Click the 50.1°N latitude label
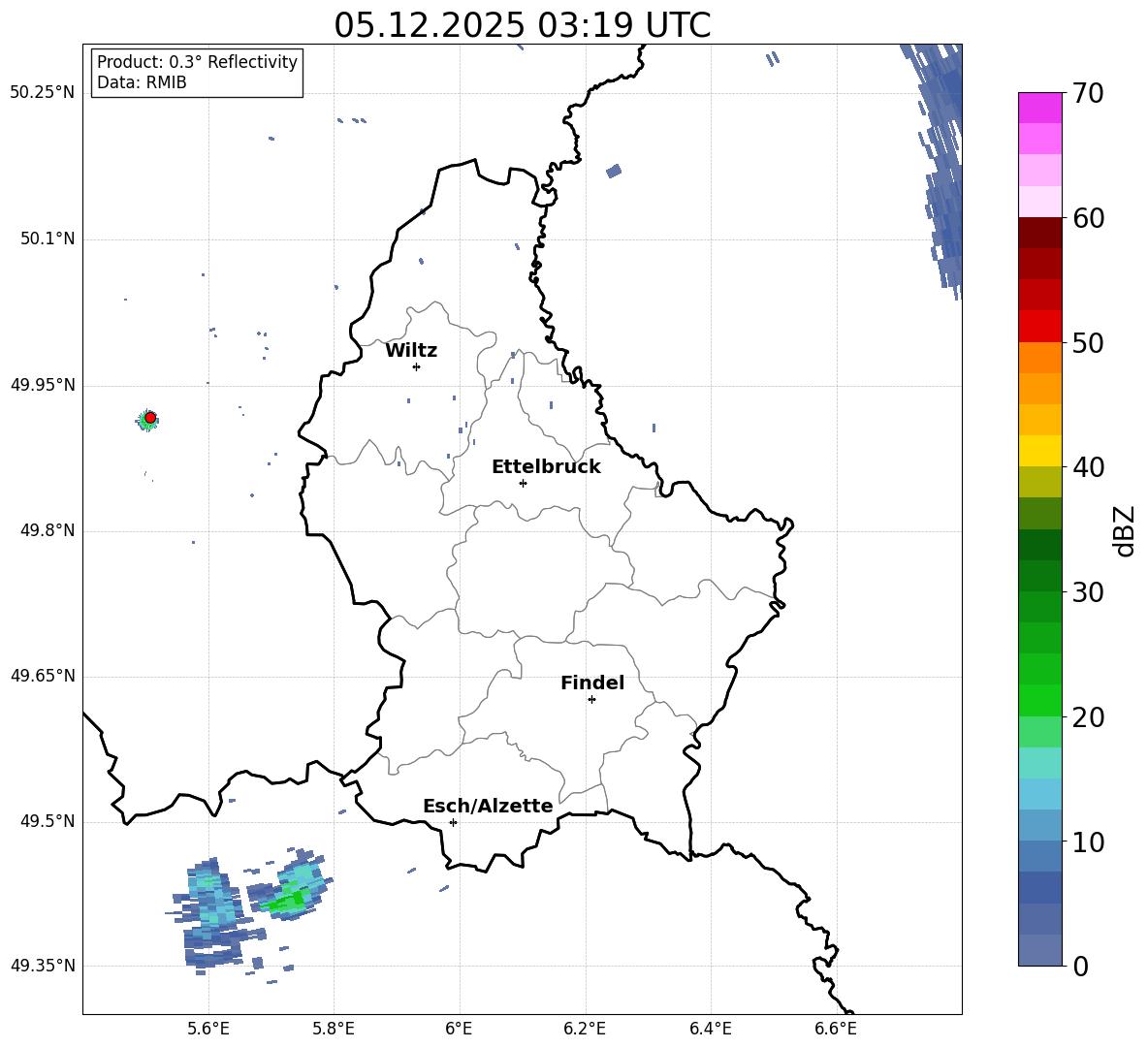Image resolution: width=1148 pixels, height=1048 pixels. click(48, 238)
